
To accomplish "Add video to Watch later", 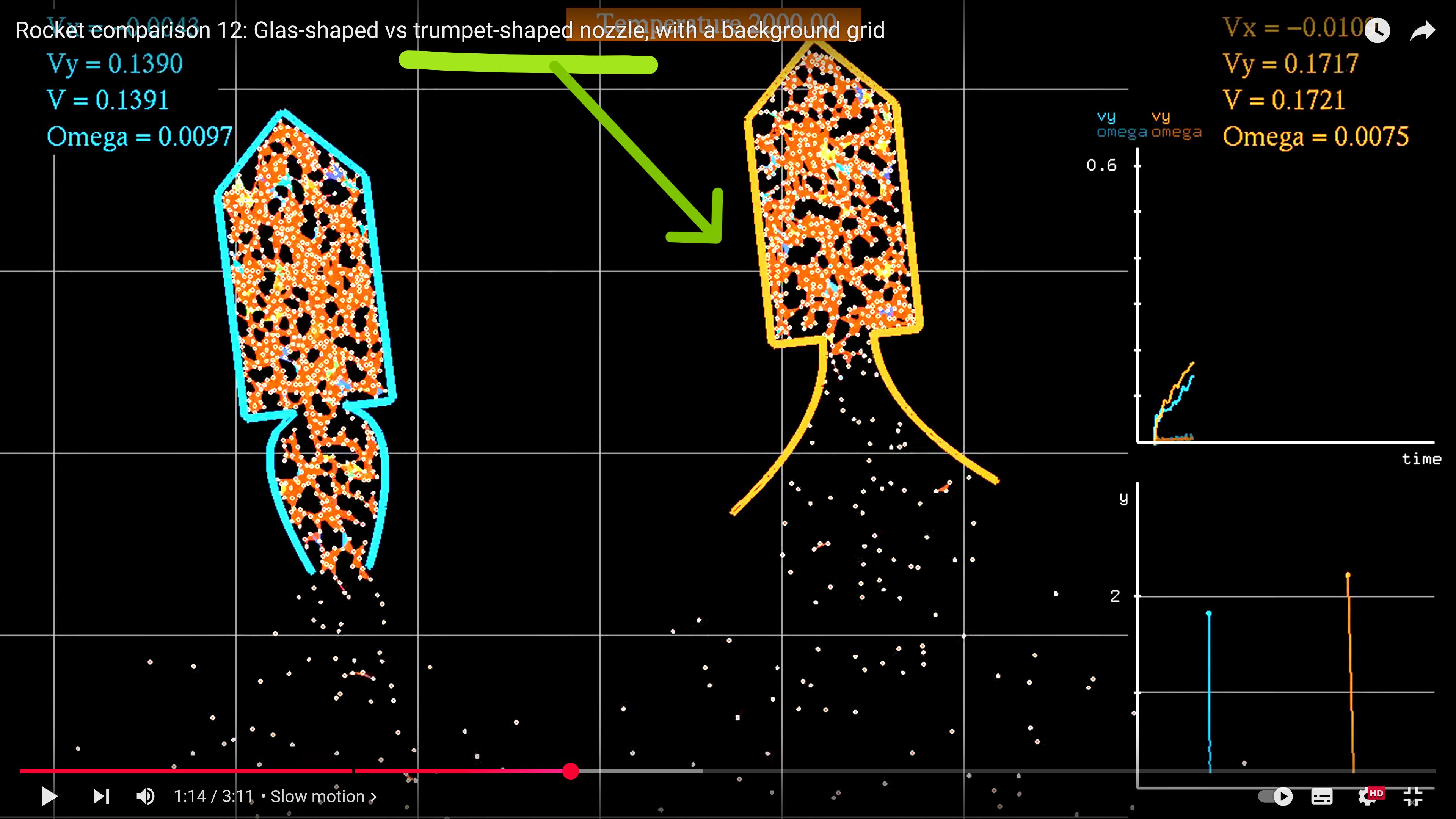I will [x=1378, y=30].
